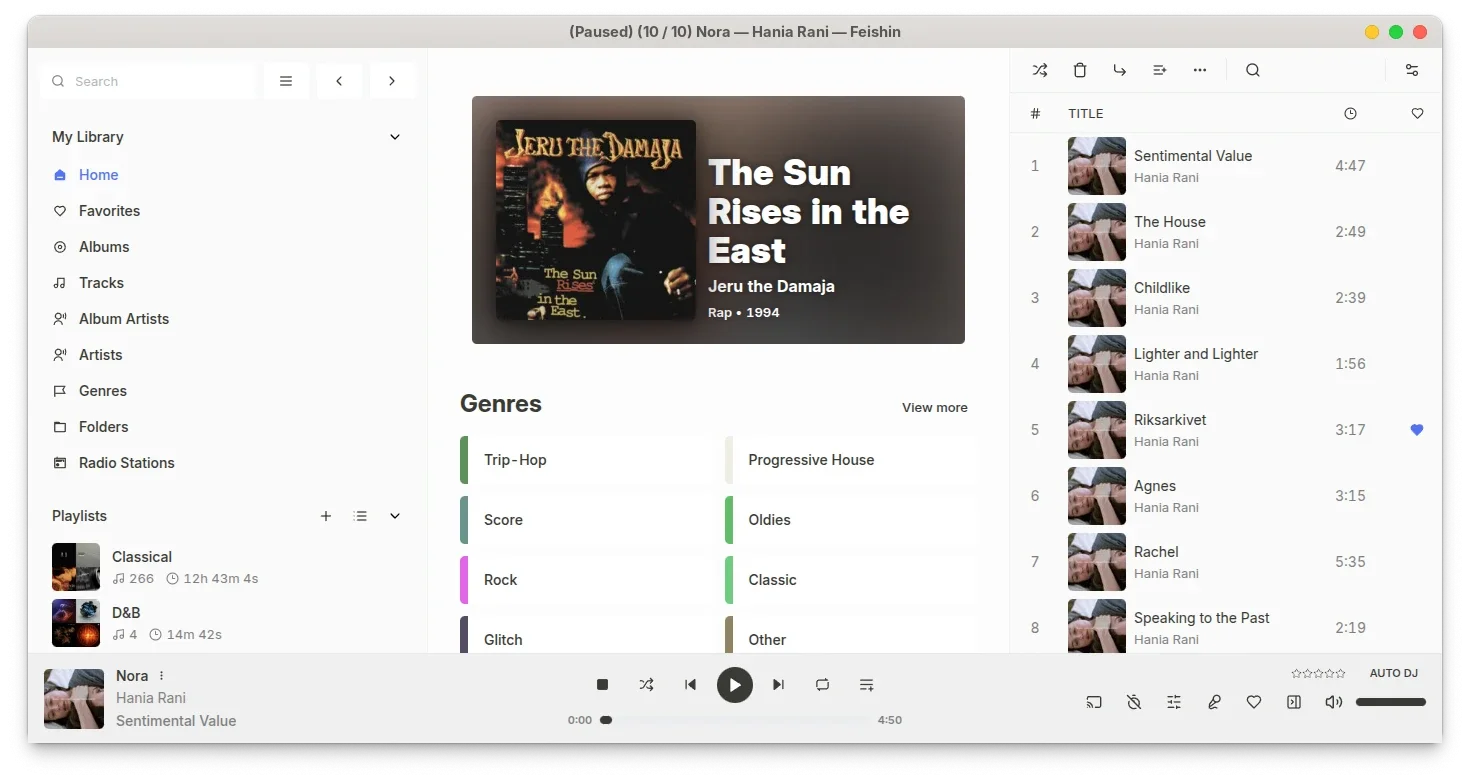
Task: Click the add-to-playlist icon in queue toolbar
Action: point(1160,70)
